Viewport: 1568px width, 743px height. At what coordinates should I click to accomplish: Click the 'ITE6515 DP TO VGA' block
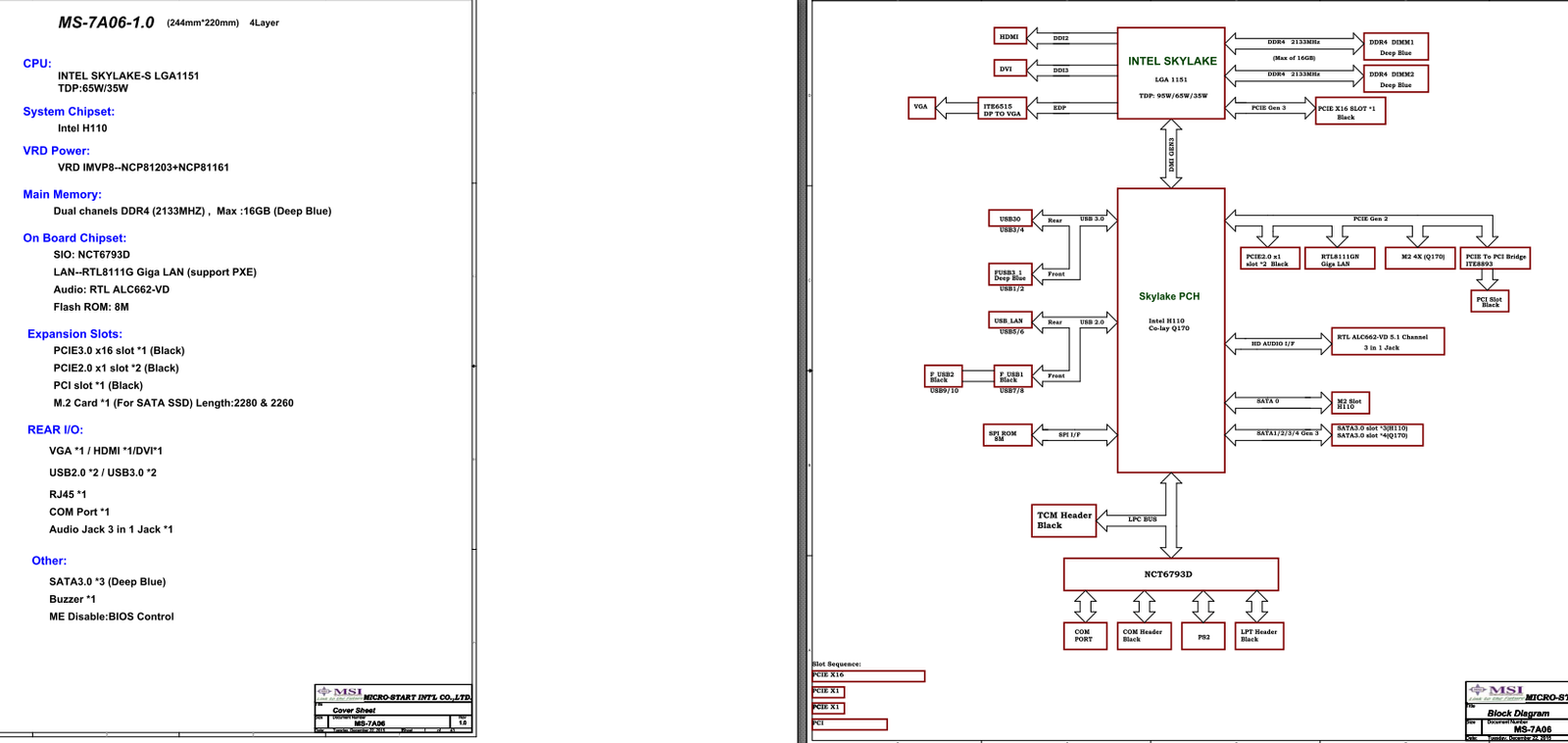pyautogui.click(x=1003, y=109)
